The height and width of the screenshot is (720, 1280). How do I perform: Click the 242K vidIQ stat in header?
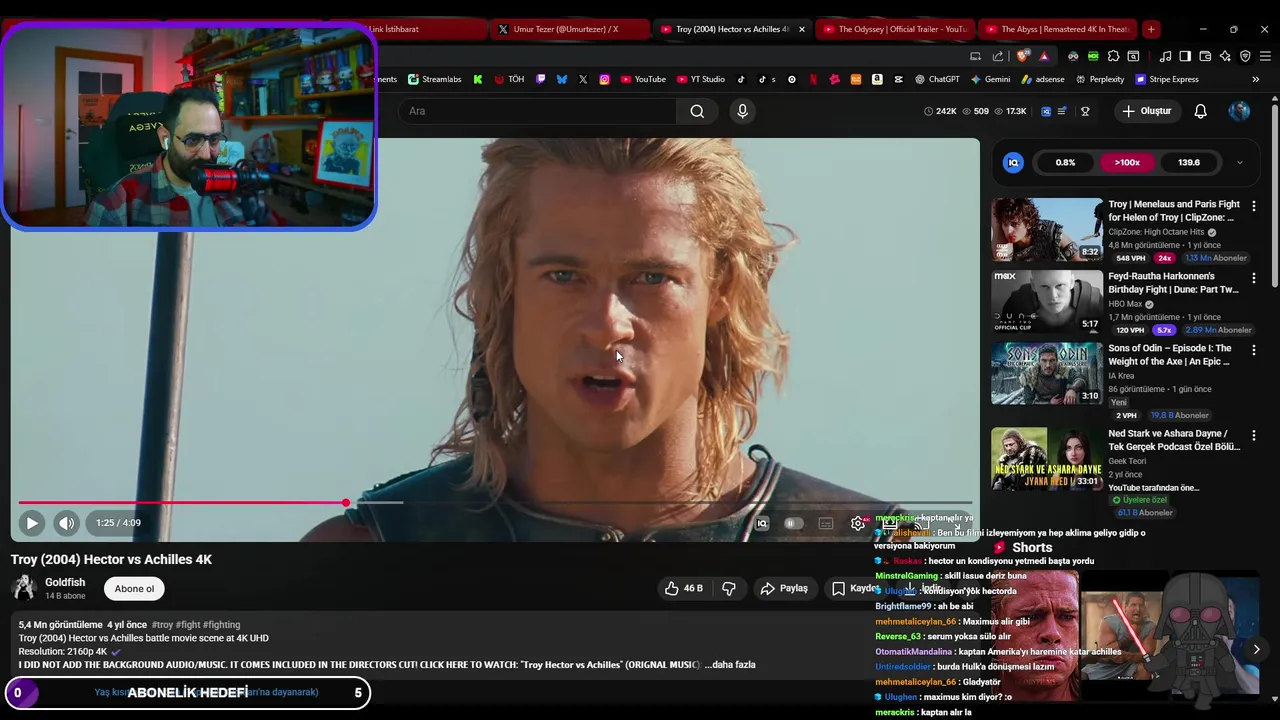[x=940, y=111]
